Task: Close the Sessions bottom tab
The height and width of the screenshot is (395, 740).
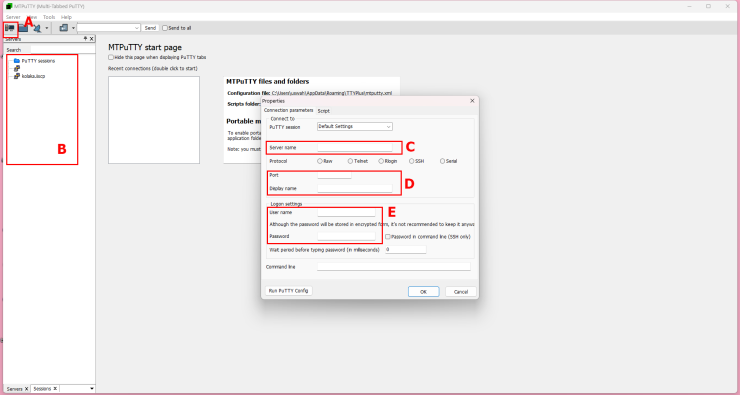Action: (55, 388)
